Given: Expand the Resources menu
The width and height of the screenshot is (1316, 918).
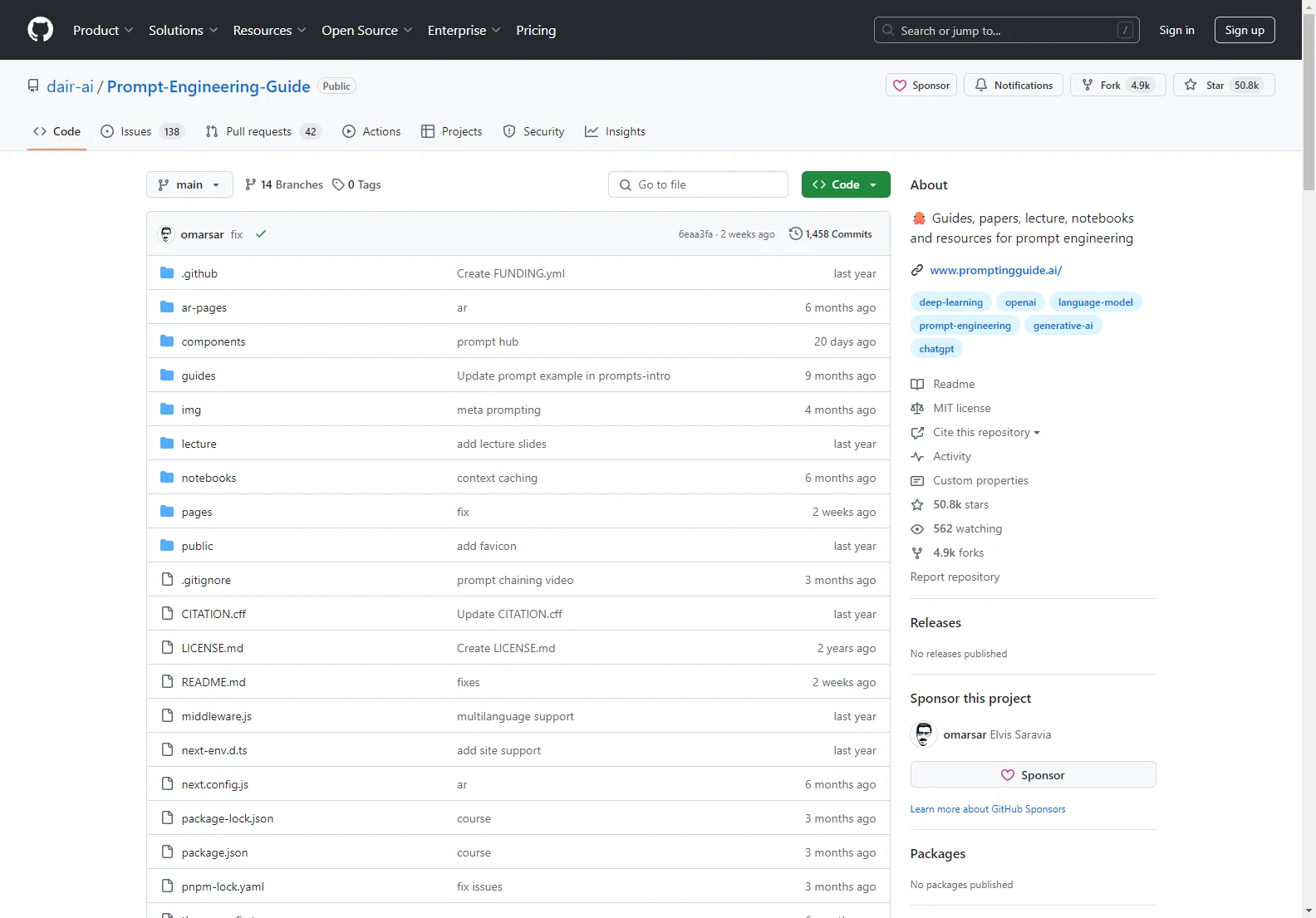Looking at the screenshot, I should point(270,30).
